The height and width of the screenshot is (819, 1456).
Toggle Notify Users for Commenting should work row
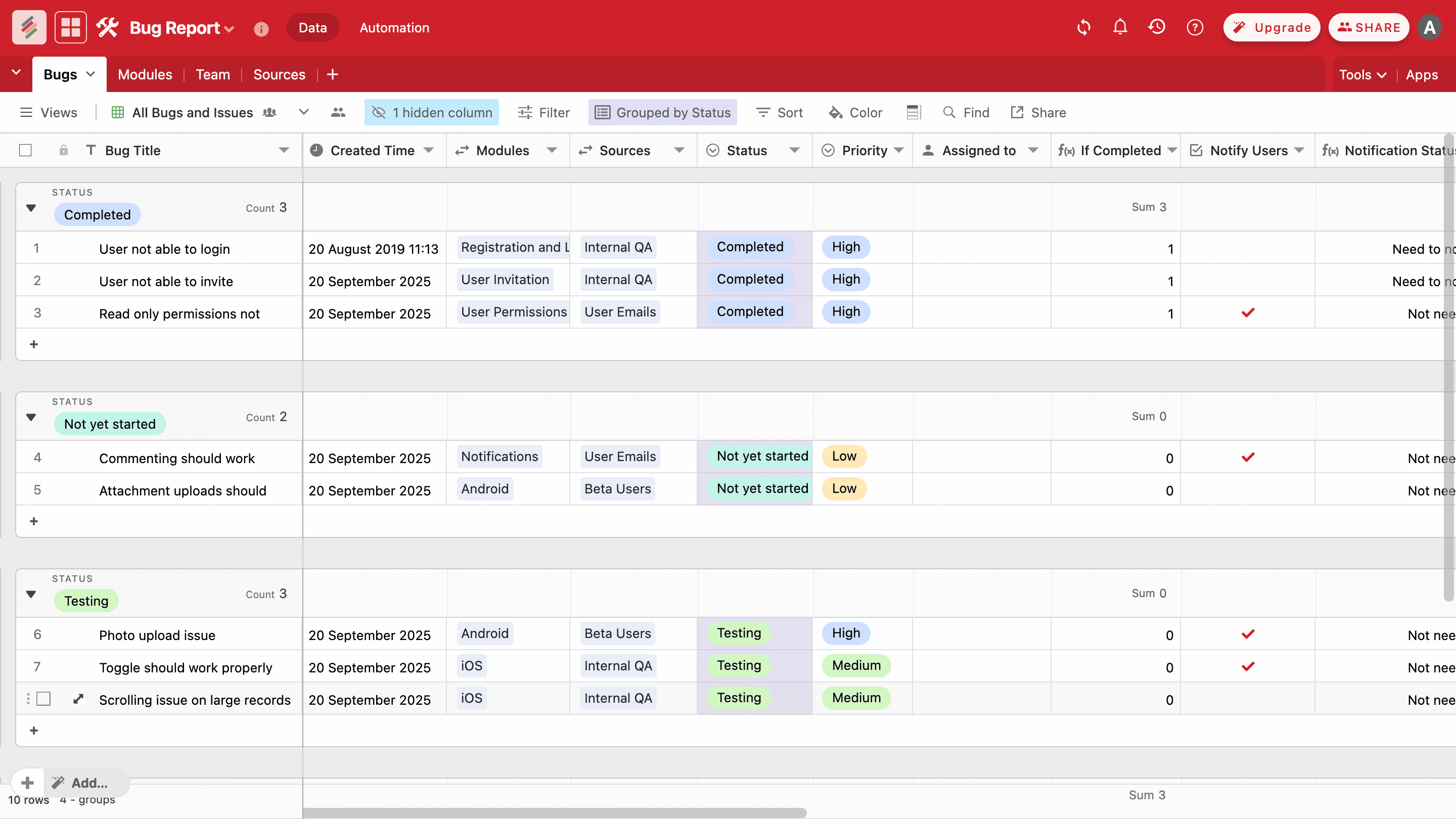coord(1248,457)
